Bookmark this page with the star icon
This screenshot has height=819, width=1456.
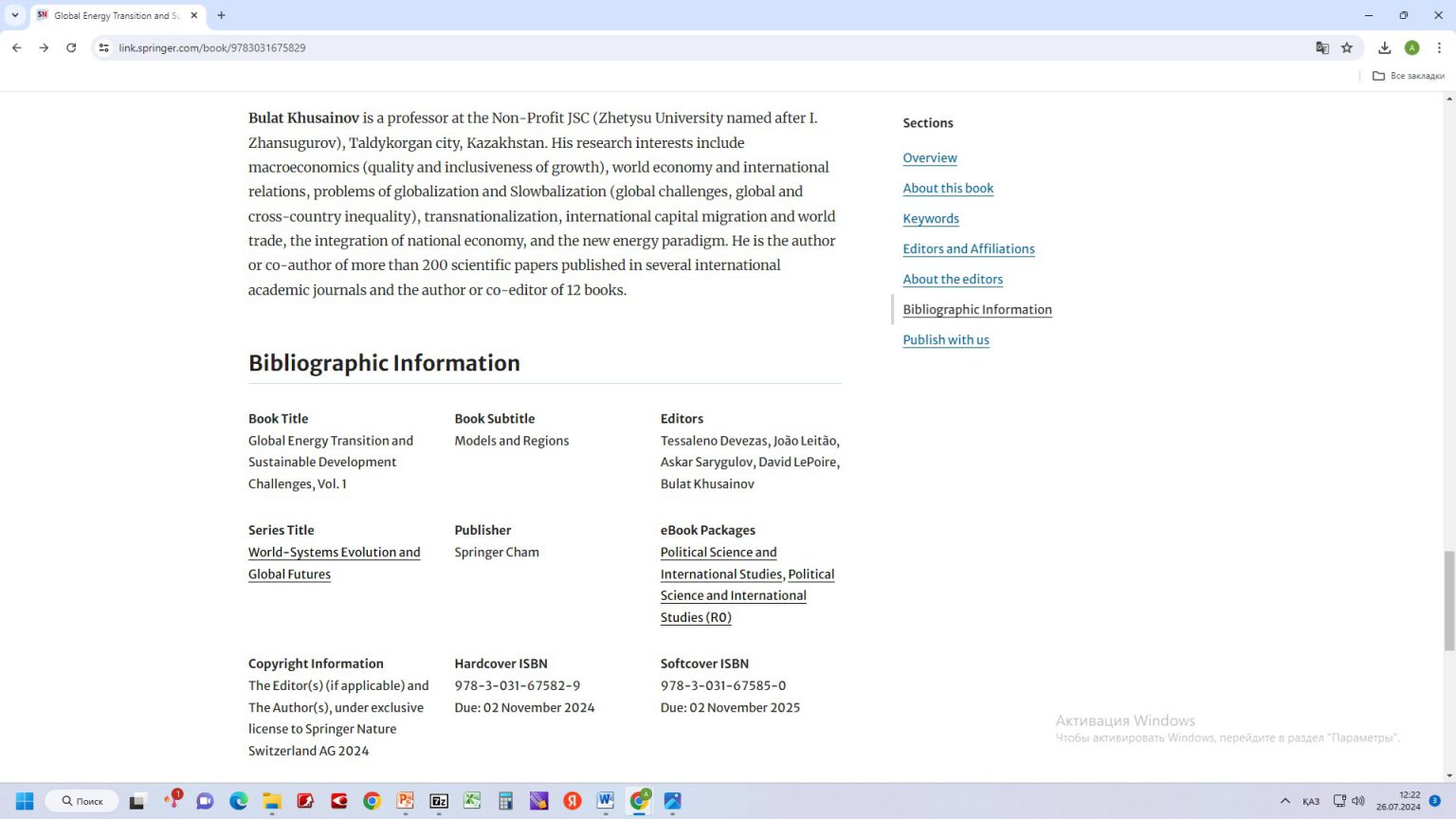click(1347, 47)
